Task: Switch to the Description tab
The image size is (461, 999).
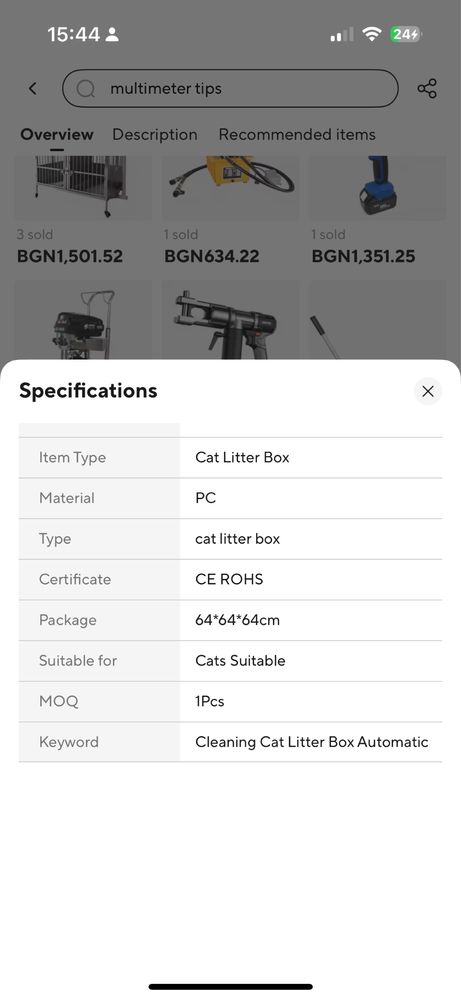Action: tap(155, 134)
